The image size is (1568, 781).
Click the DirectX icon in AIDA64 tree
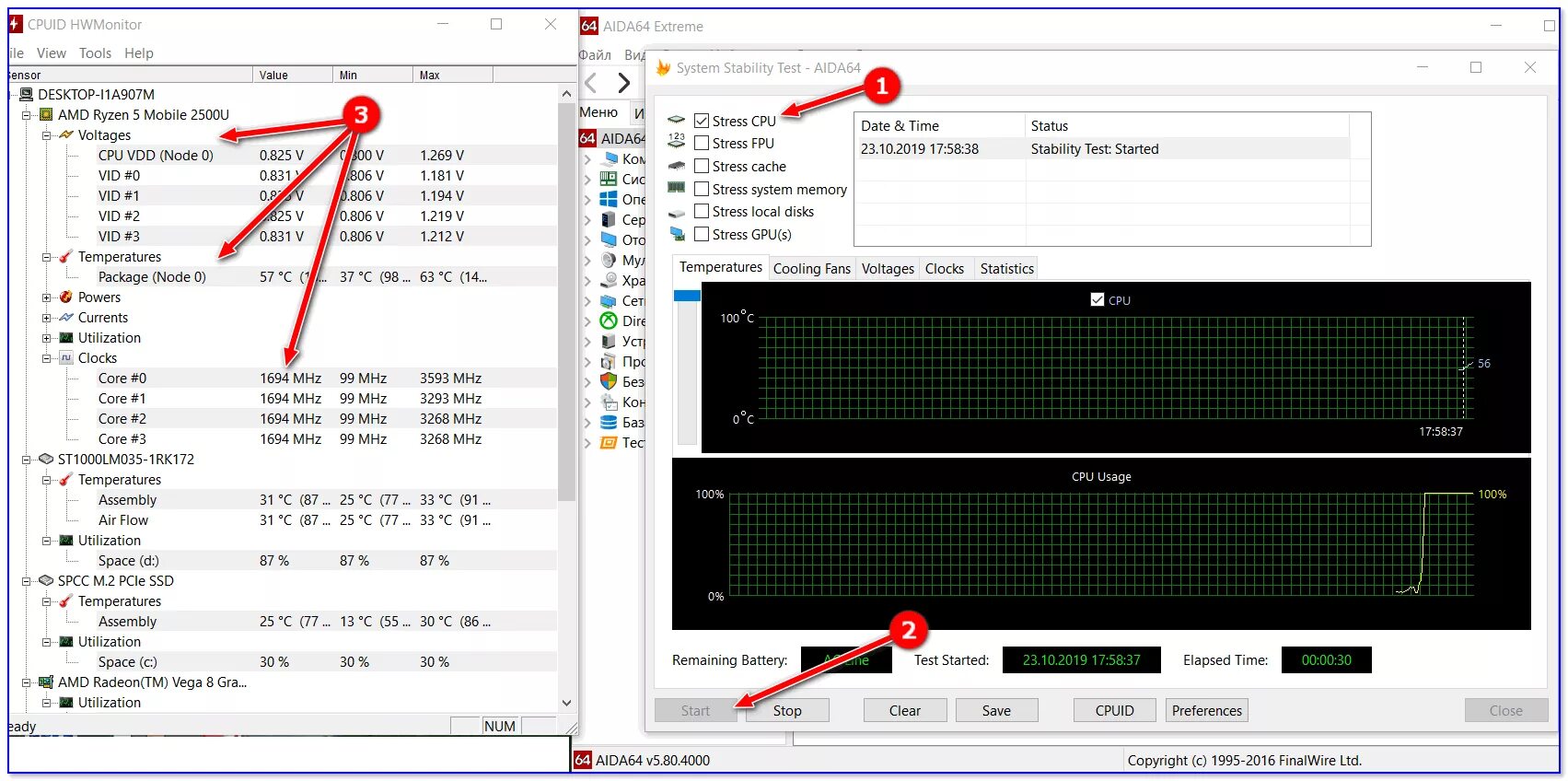(609, 321)
